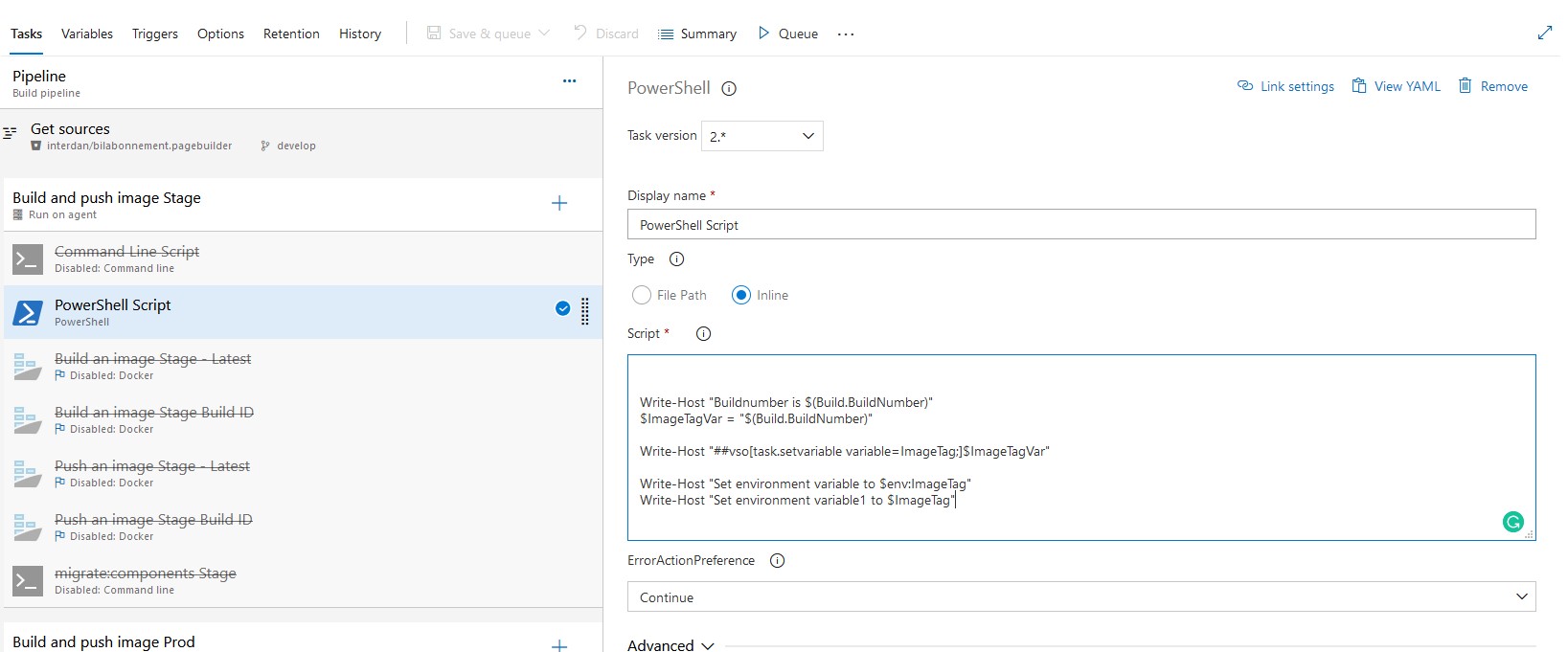
Task: Open the Summary view
Action: (x=697, y=34)
